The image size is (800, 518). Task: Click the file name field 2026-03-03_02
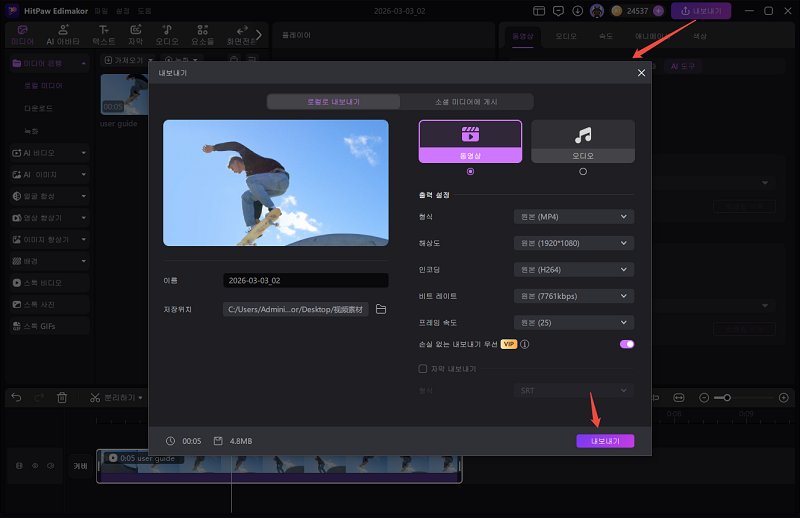(305, 281)
